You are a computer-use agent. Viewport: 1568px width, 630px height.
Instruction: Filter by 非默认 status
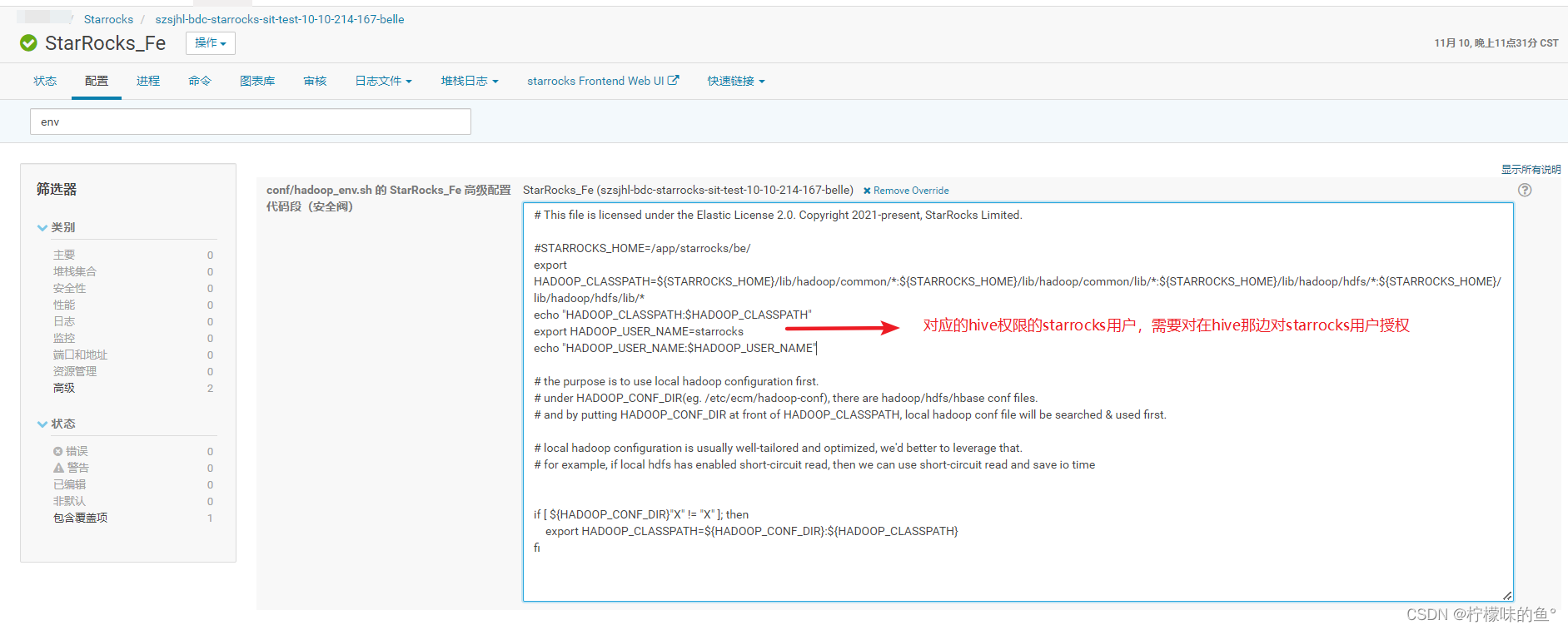[x=69, y=501]
